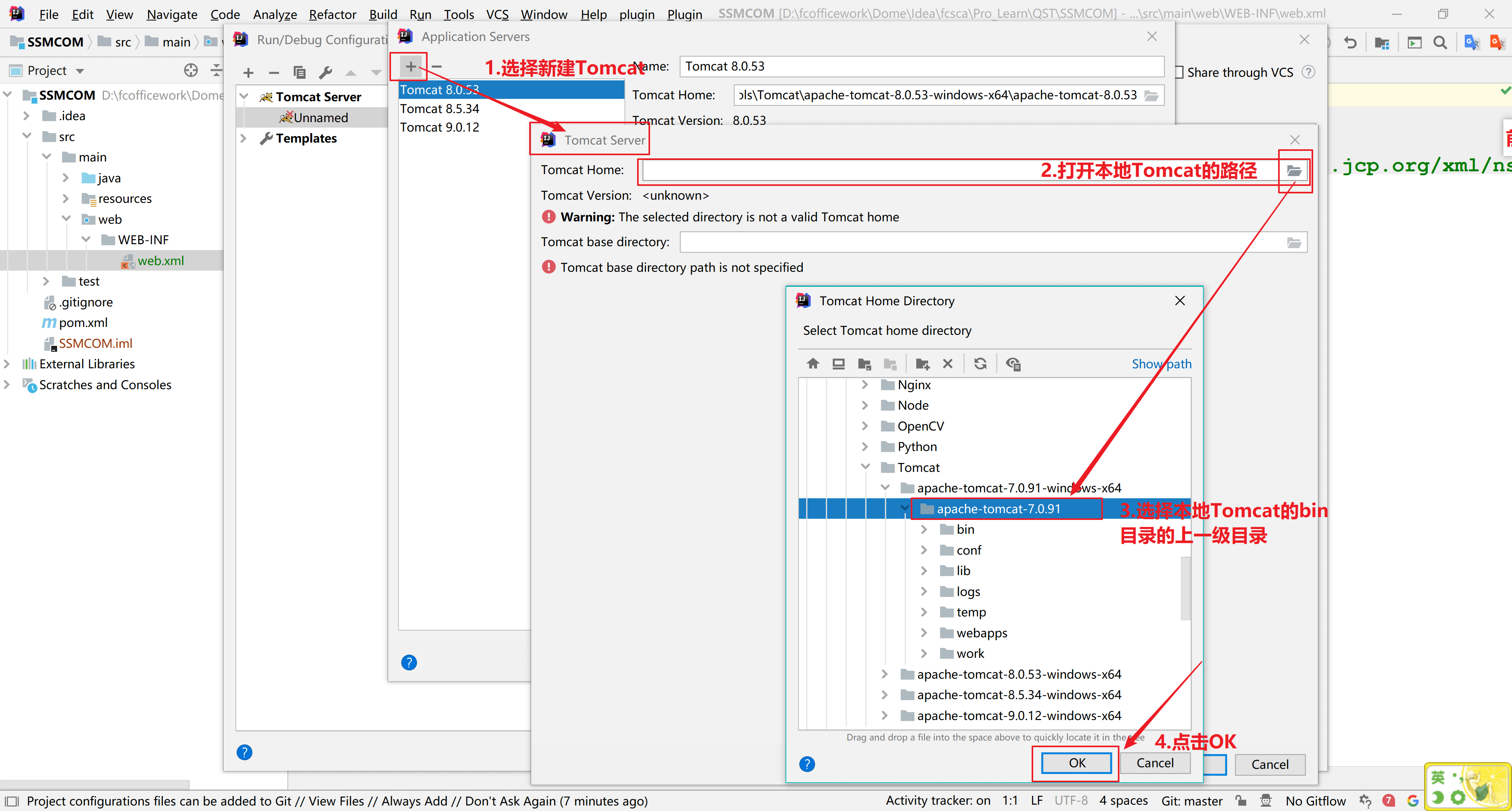Click the Home directory icon
Screen dimensions: 1512x811
[813, 364]
